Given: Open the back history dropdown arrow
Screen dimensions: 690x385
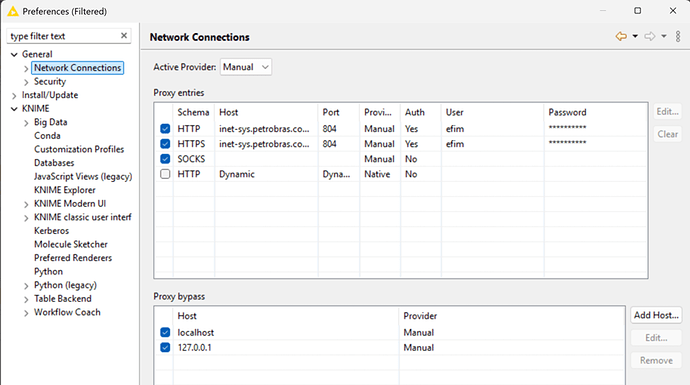Looking at the screenshot, I should (635, 37).
